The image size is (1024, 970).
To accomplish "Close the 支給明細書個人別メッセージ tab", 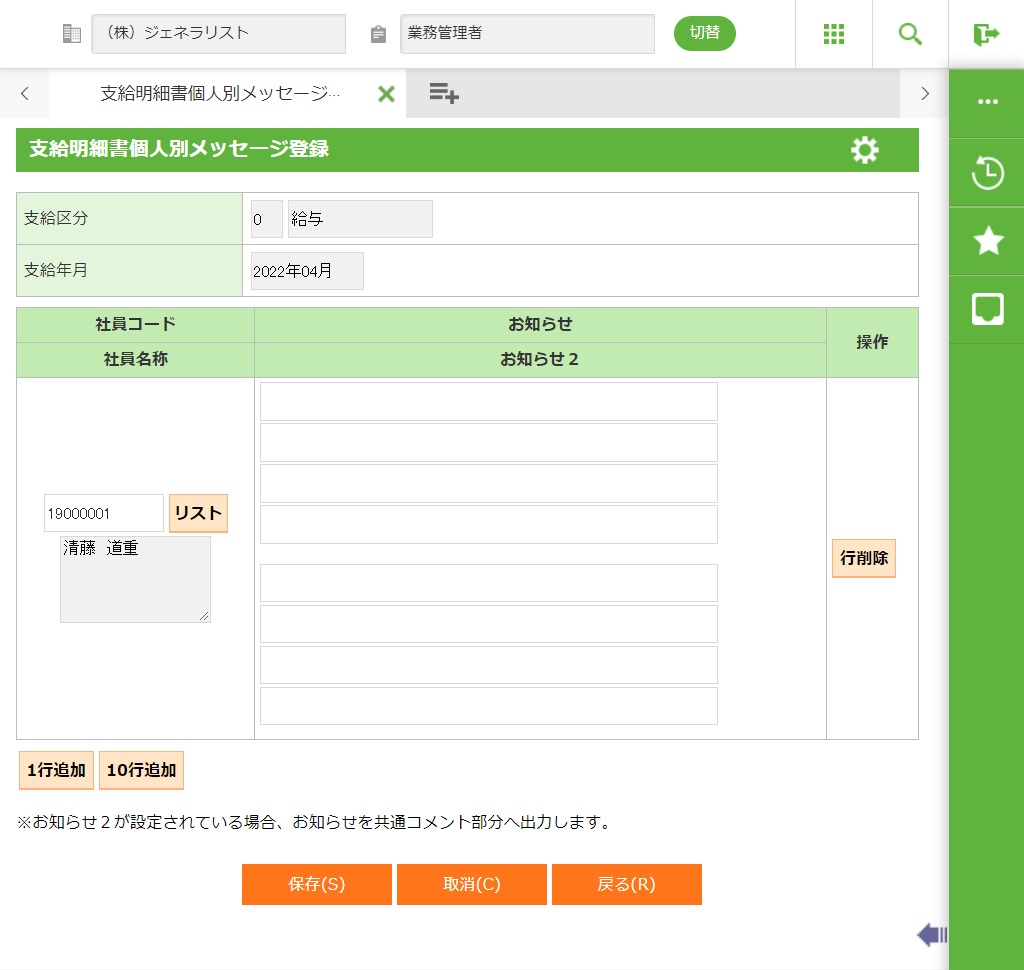I will point(386,94).
